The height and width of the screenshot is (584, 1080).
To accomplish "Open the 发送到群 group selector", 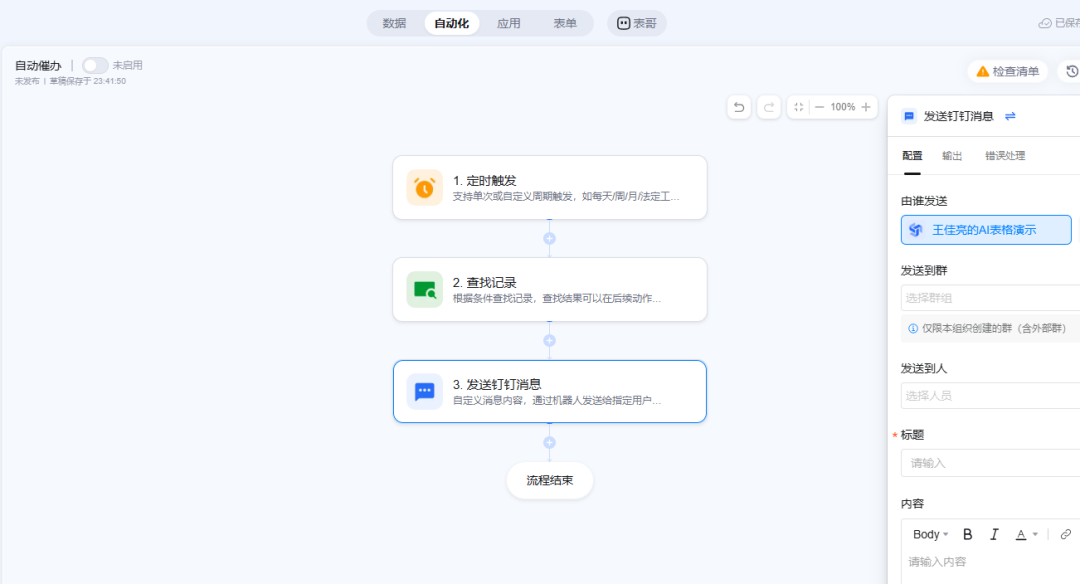I will (x=990, y=298).
